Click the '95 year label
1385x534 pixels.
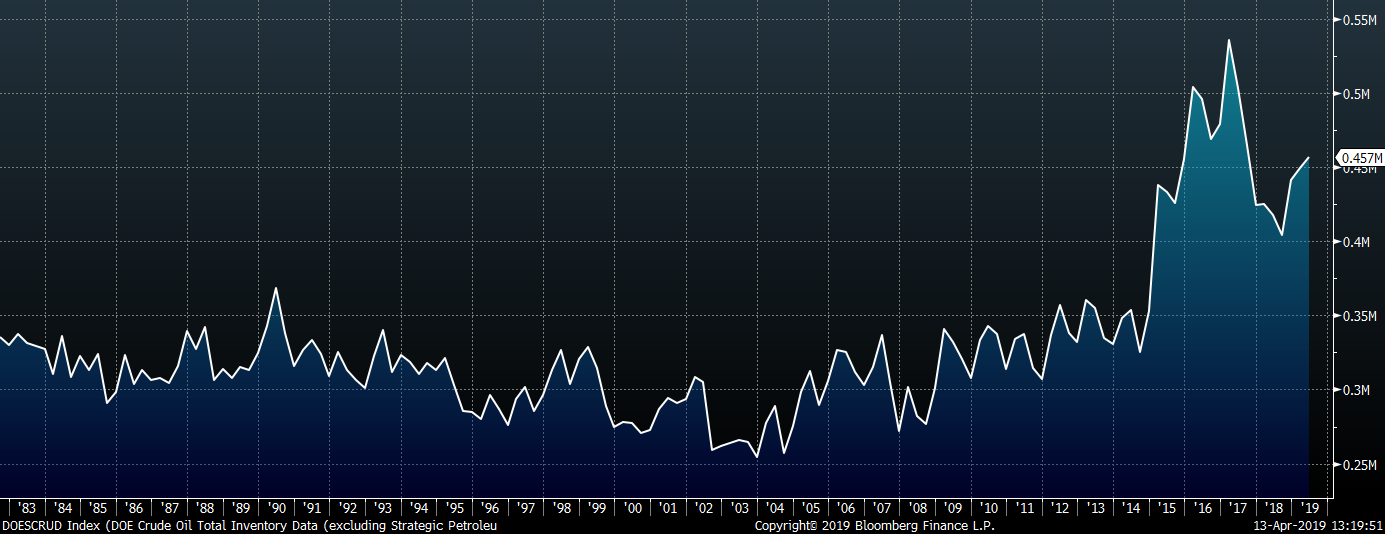click(x=455, y=508)
